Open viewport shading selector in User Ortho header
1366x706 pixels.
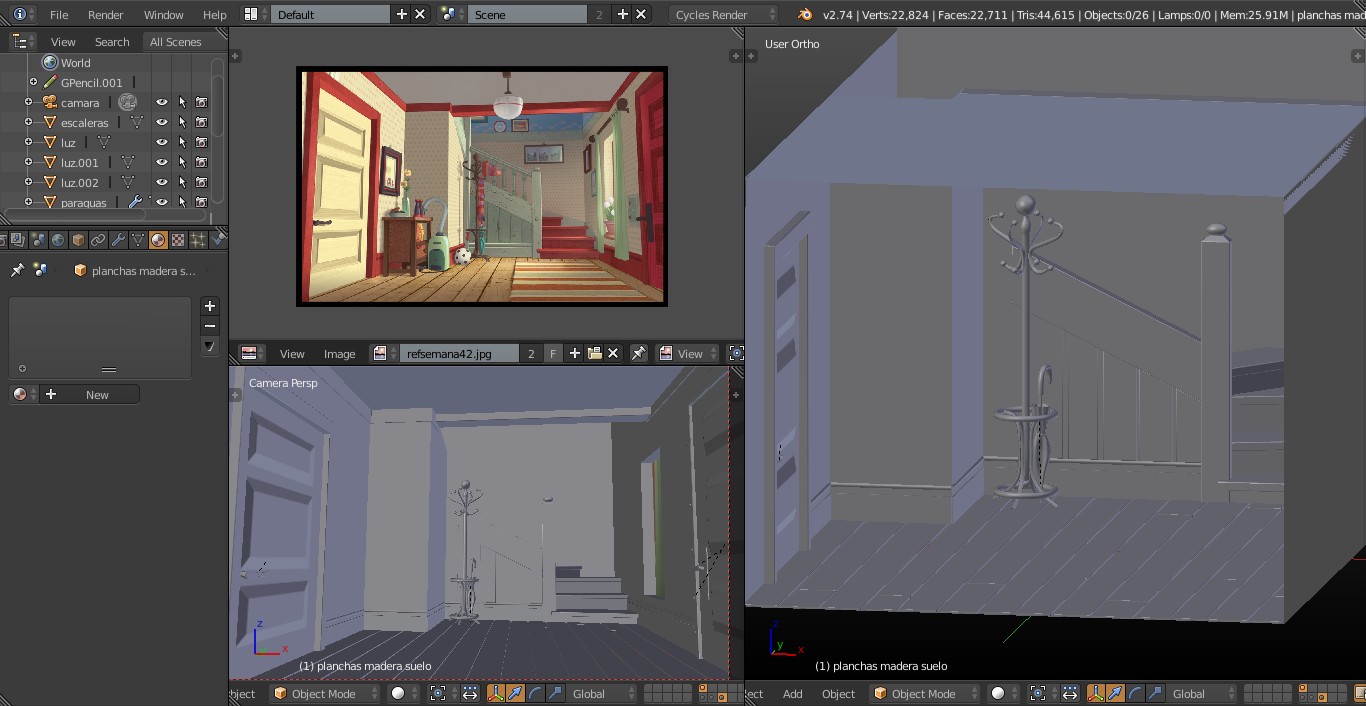(x=1004, y=693)
